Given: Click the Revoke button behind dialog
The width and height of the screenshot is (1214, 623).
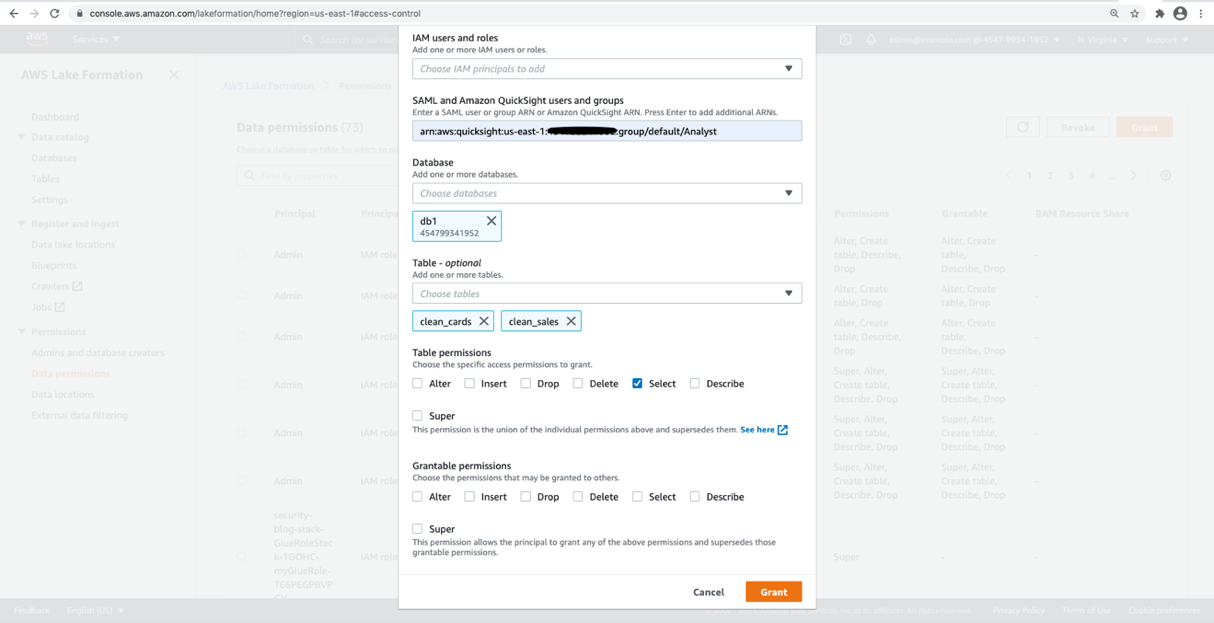Looking at the screenshot, I should (1077, 127).
